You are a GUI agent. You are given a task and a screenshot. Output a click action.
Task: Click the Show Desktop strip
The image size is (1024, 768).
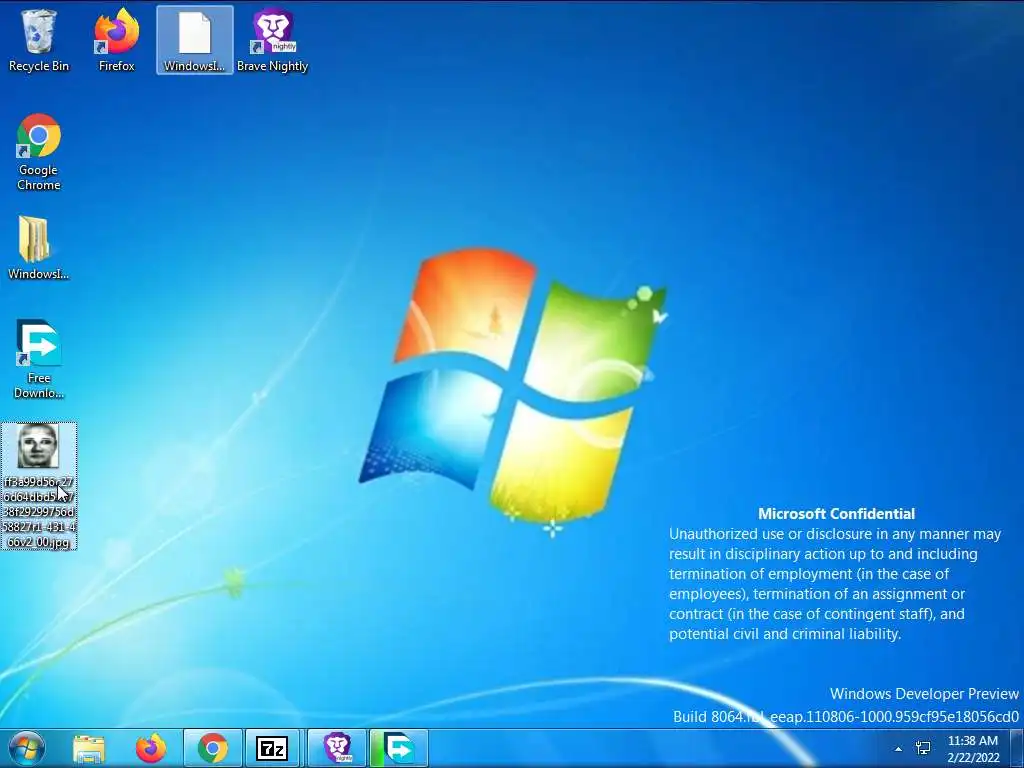[1017, 748]
